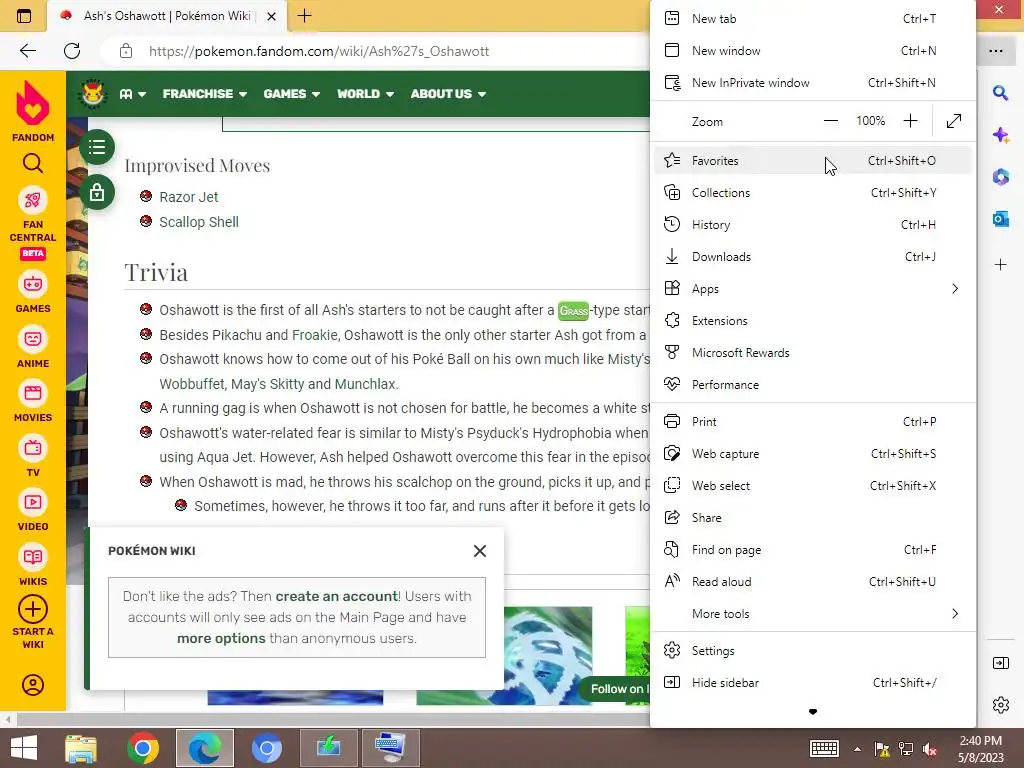Image resolution: width=1024 pixels, height=768 pixels.
Task: Open History from Edge menu
Action: click(x=812, y=225)
